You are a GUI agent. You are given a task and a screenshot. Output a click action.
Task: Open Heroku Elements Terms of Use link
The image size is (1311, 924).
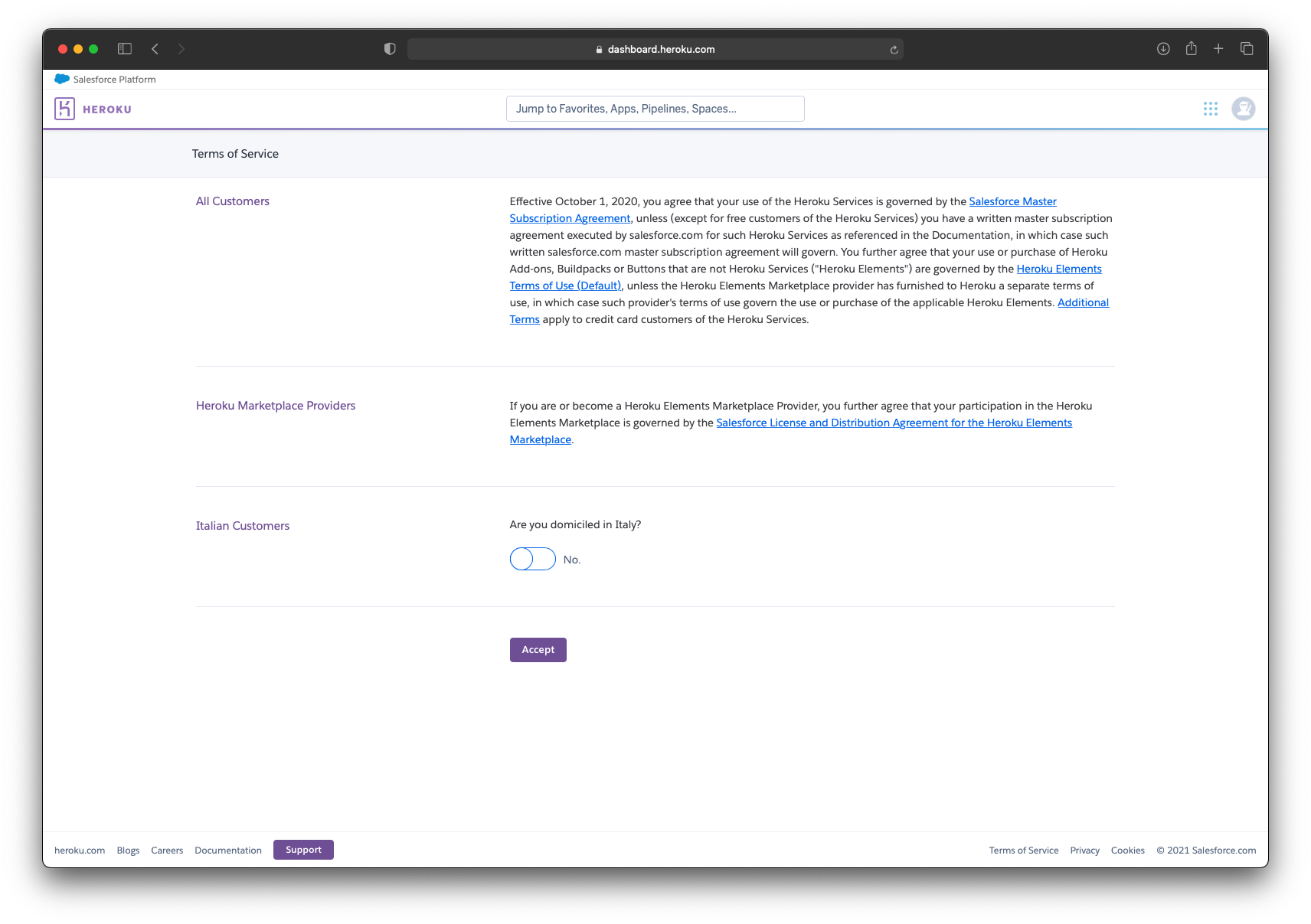coord(1059,269)
